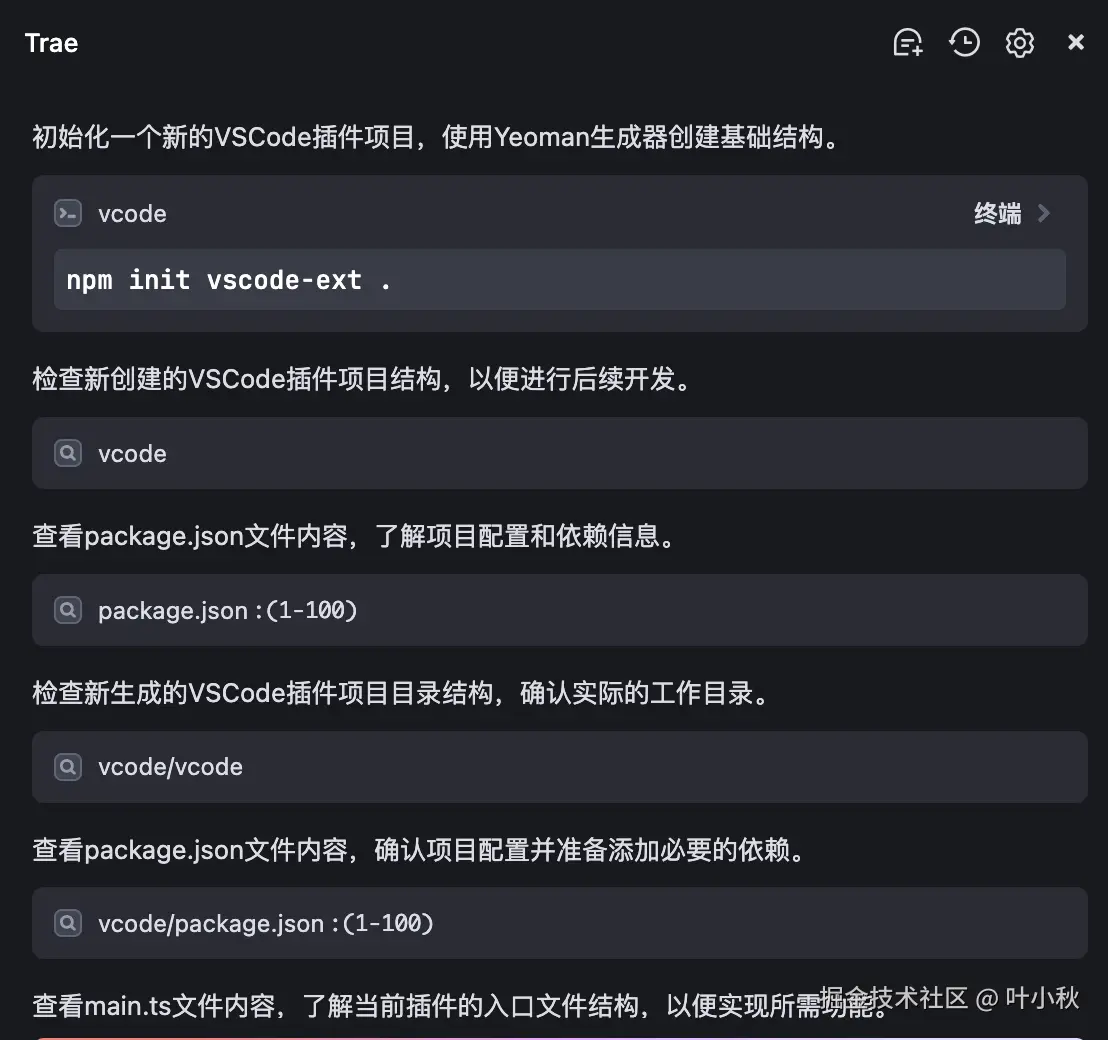Click the search icon beside package.json :(1-100)
Viewport: 1108px width, 1040px height.
66,610
